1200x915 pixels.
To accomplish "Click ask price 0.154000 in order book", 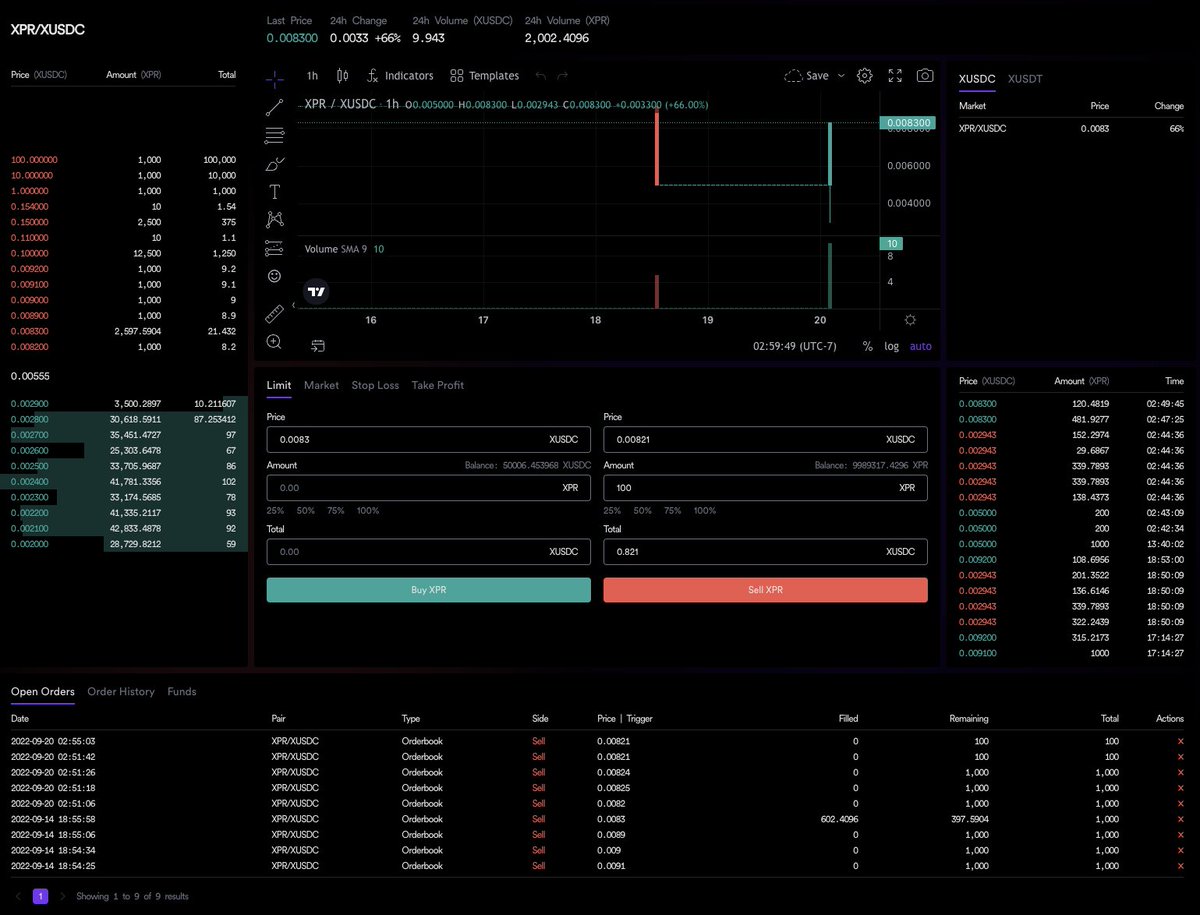I will coord(30,206).
